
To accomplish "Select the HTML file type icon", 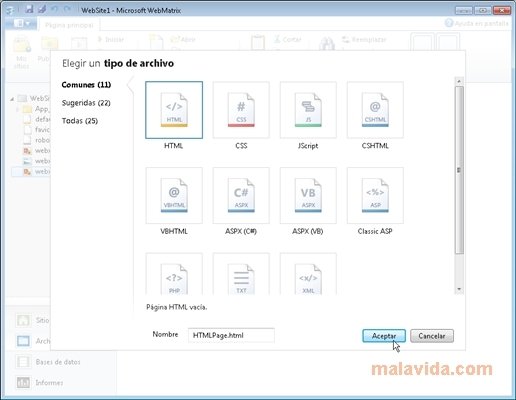I will coord(174,110).
